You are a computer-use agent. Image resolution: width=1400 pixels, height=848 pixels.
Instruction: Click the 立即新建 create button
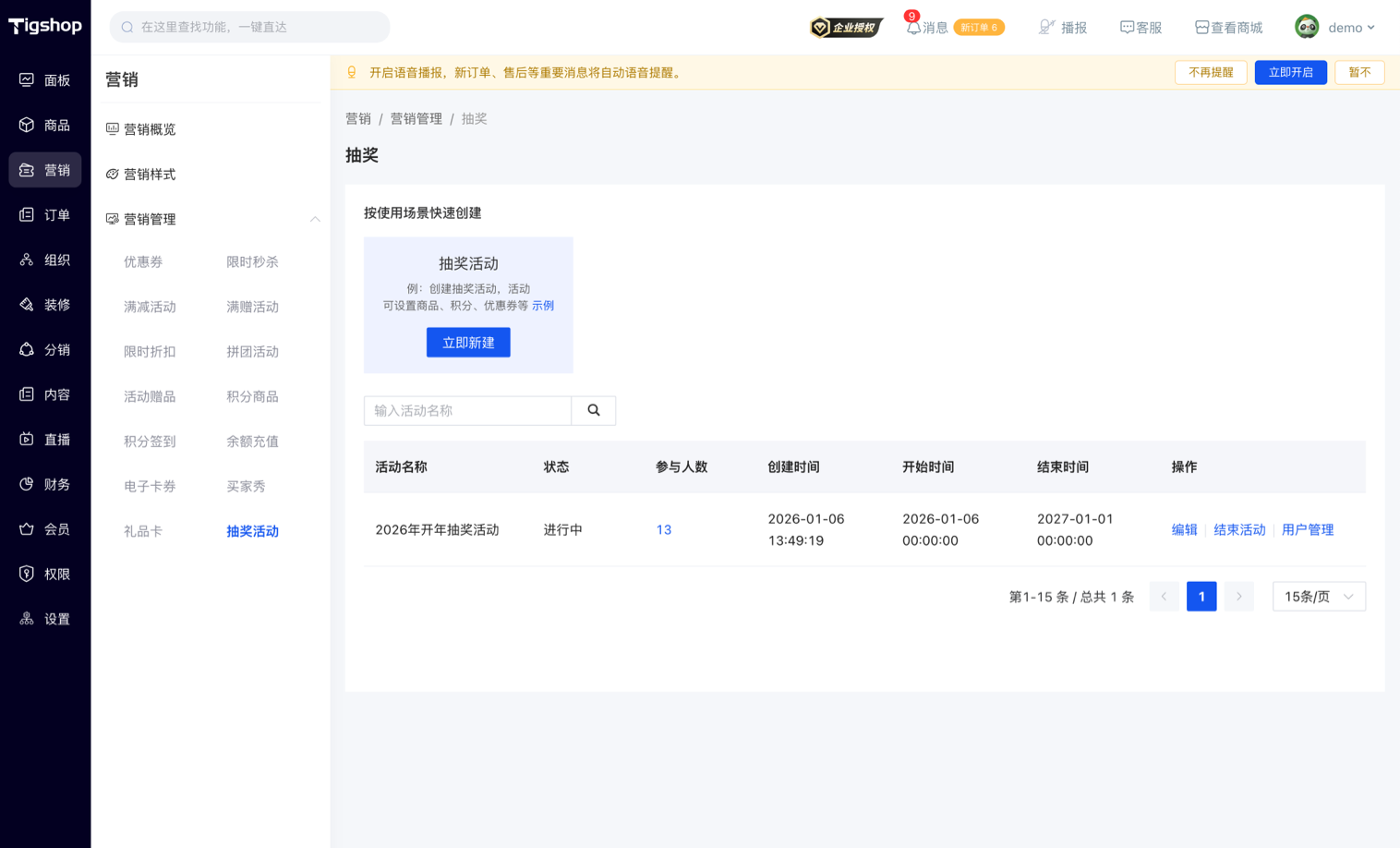click(x=468, y=343)
